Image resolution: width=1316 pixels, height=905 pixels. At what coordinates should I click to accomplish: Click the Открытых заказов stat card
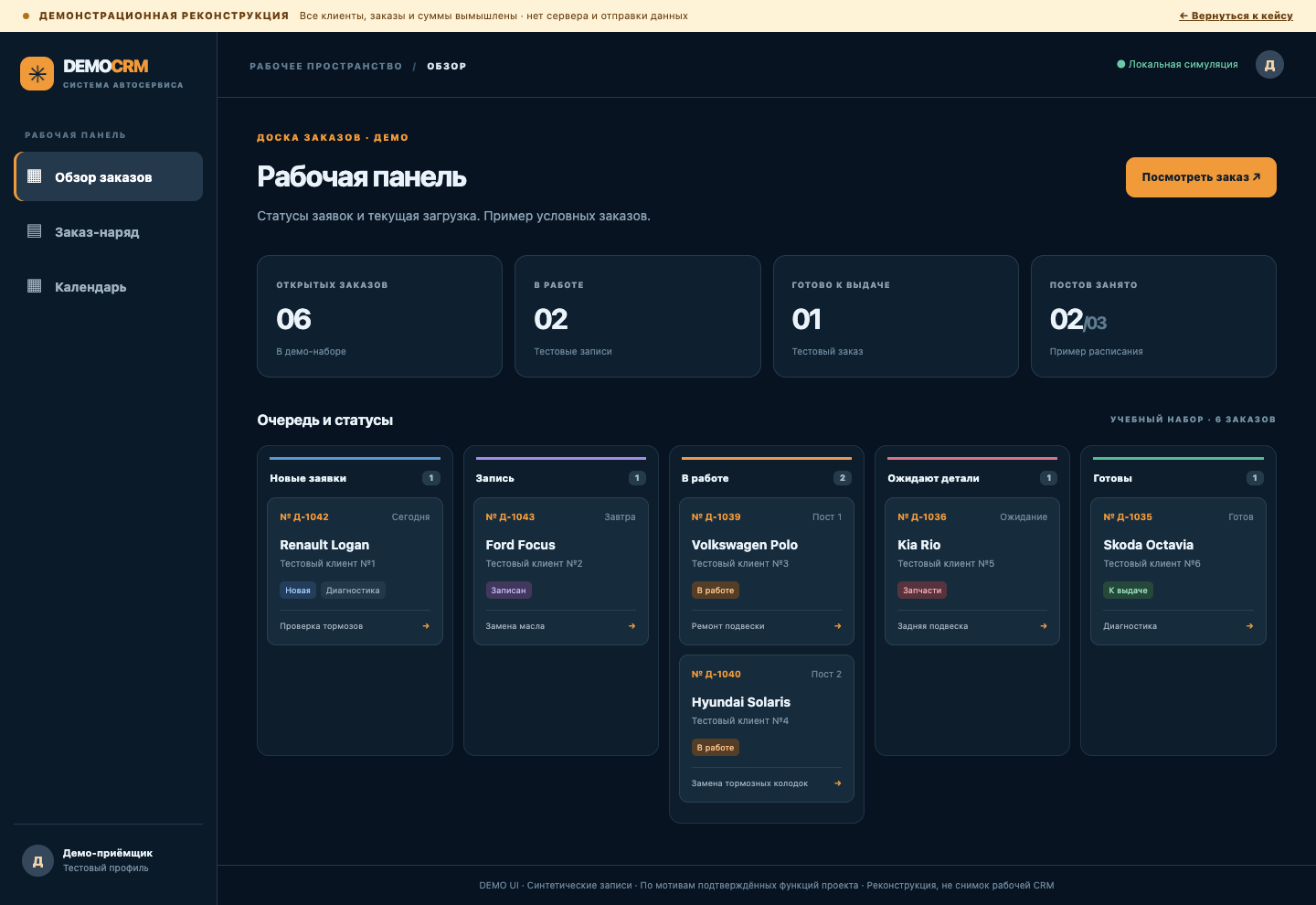[x=379, y=316]
